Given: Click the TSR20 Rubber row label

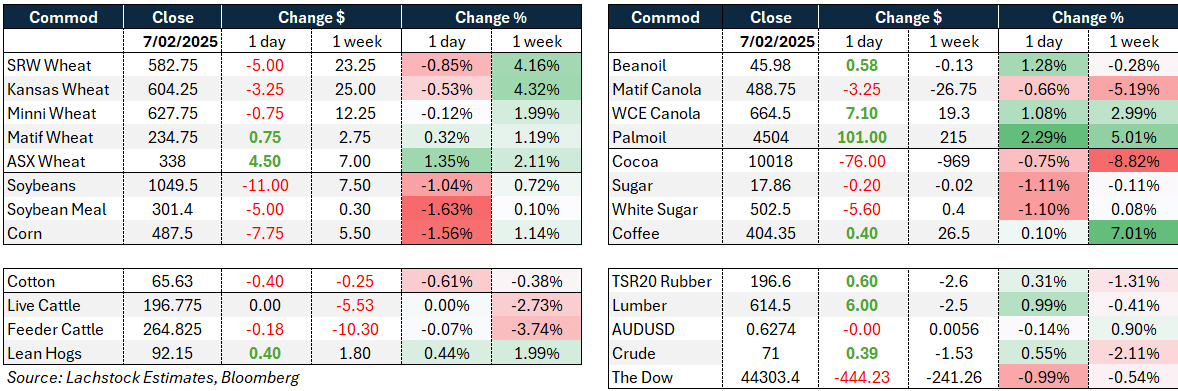Looking at the screenshot, I should point(659,281).
